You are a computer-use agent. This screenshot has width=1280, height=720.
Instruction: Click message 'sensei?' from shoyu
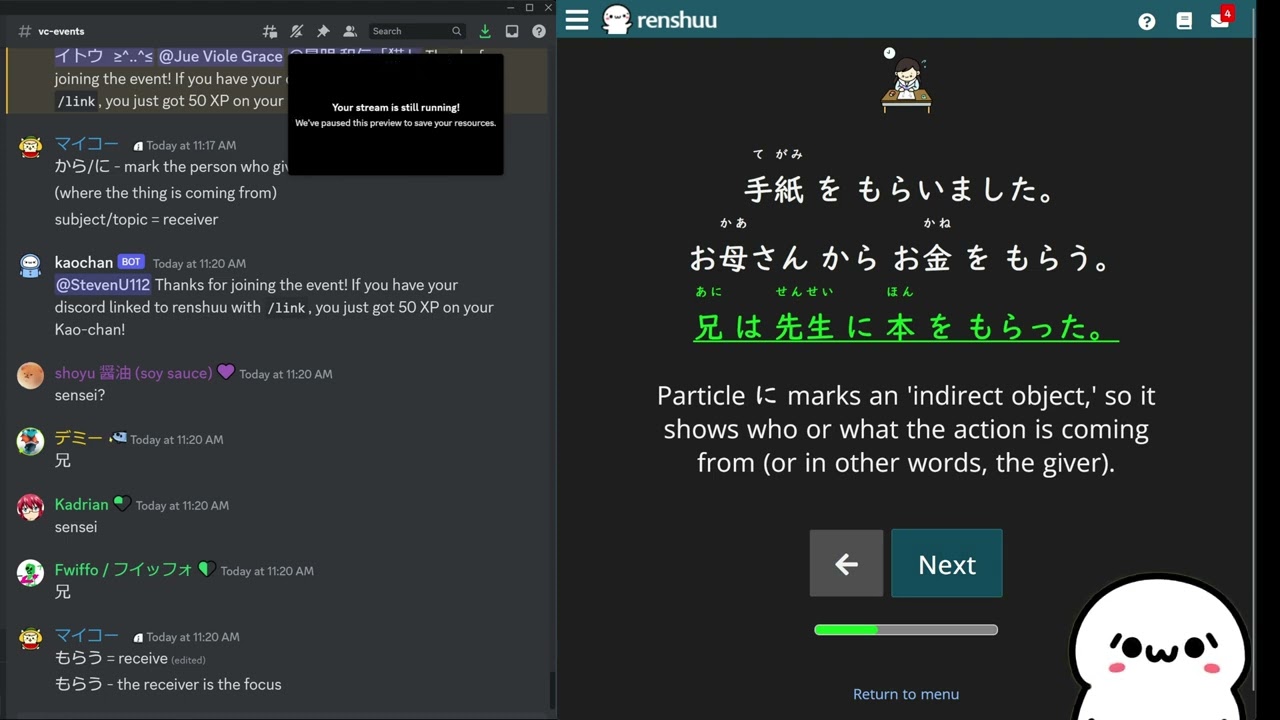point(80,395)
